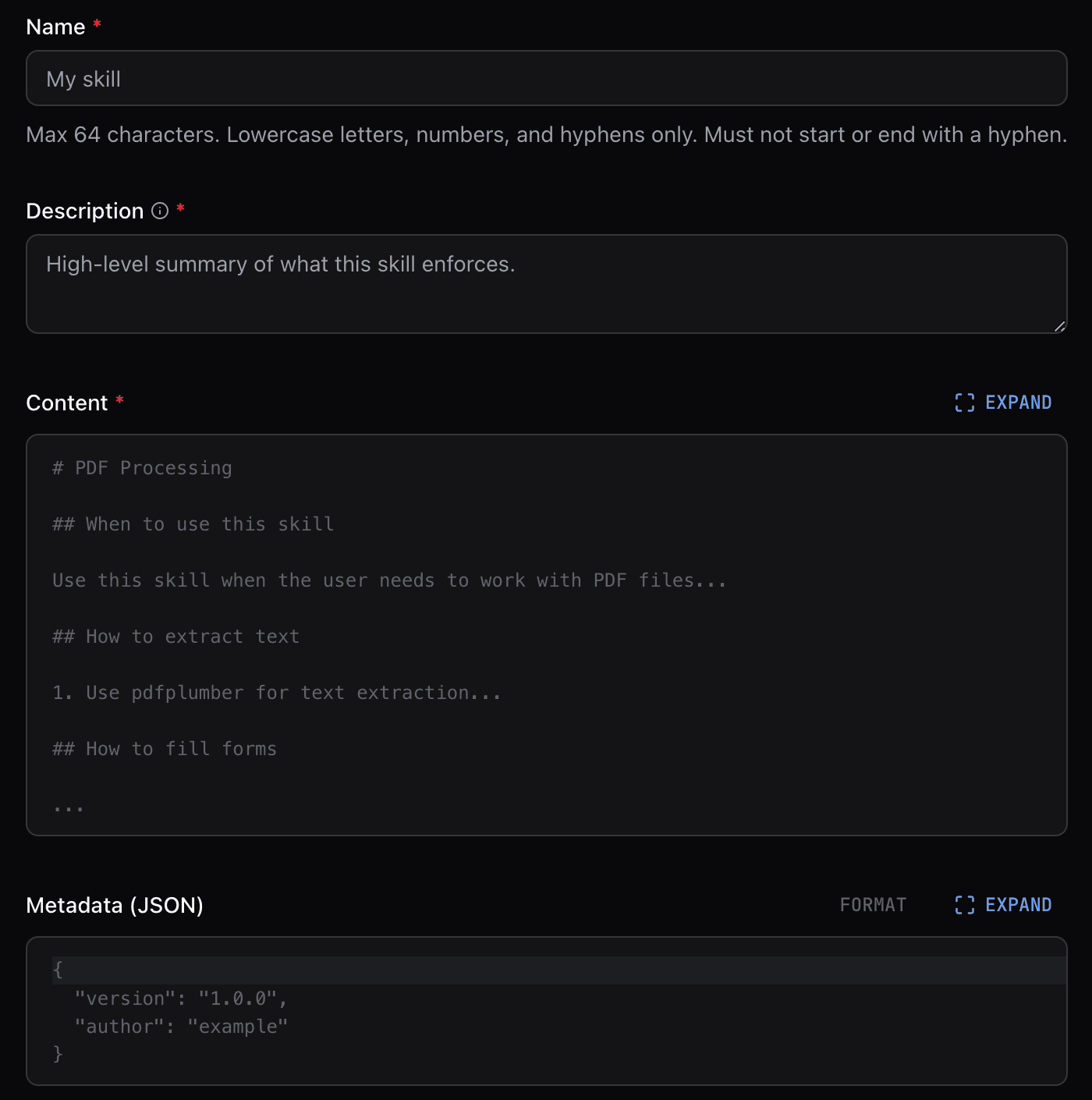Viewport: 1092px width, 1100px height.
Task: Place cursor on the "author" line
Action: coord(181,1027)
